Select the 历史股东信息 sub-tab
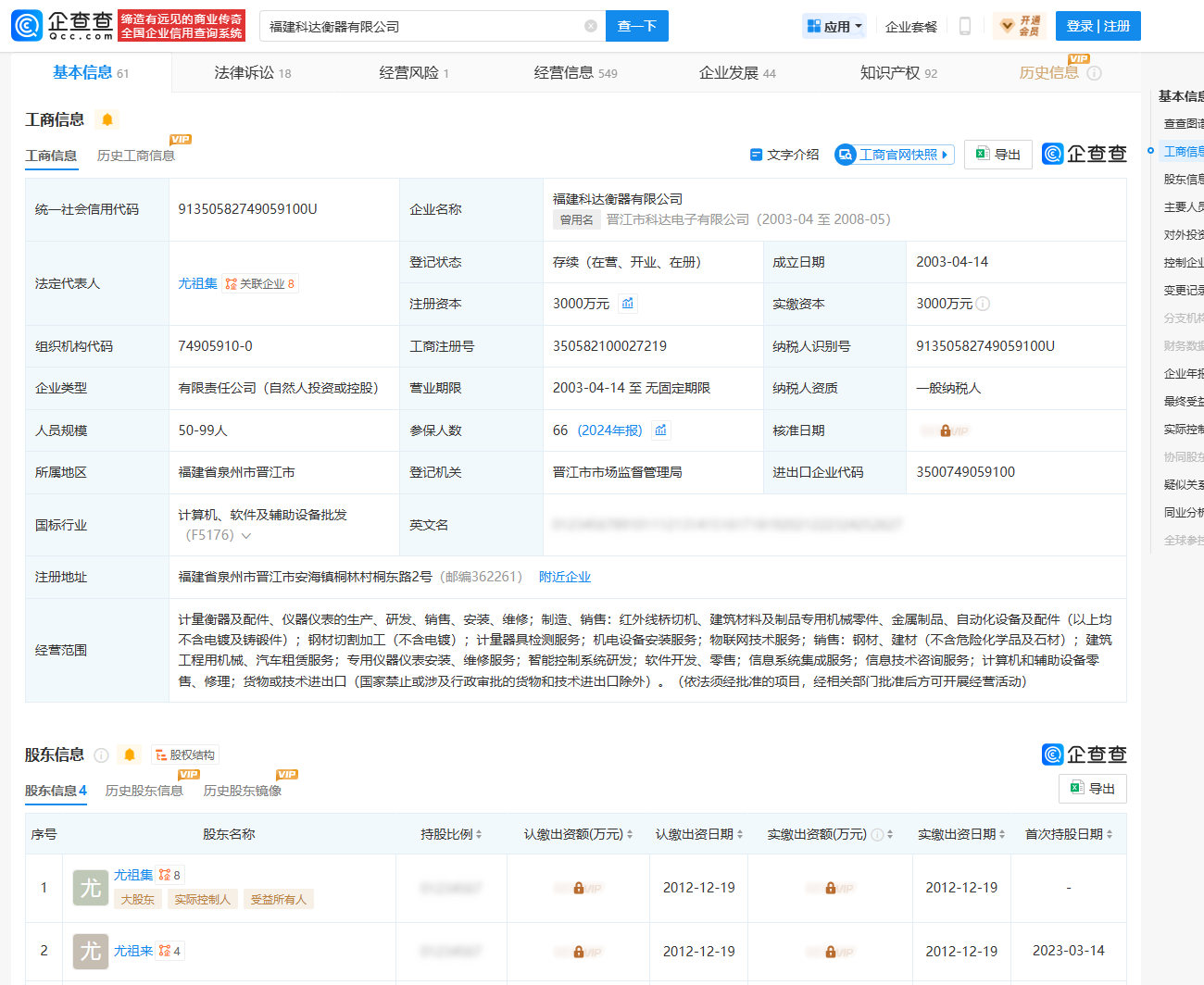 [144, 791]
